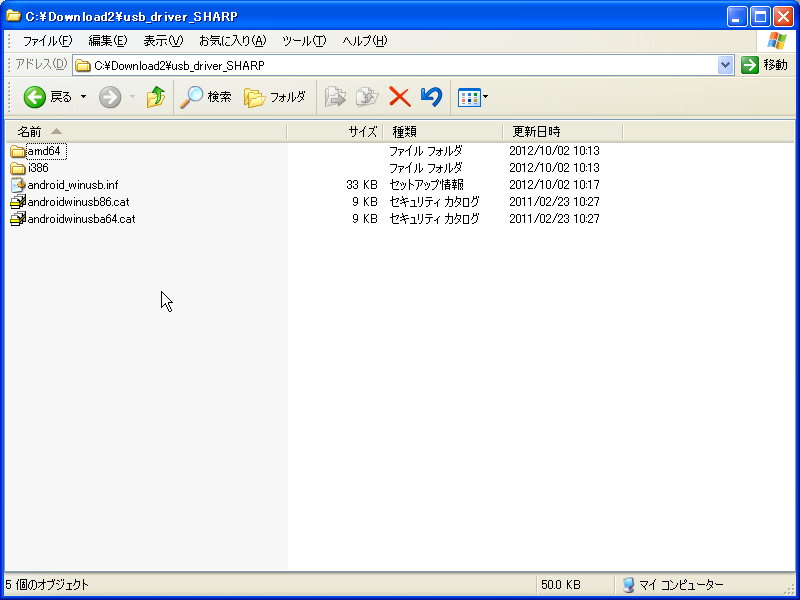This screenshot has width=800, height=600.
Task: Click the マイ コンピューター status bar icon
Action: [x=629, y=585]
